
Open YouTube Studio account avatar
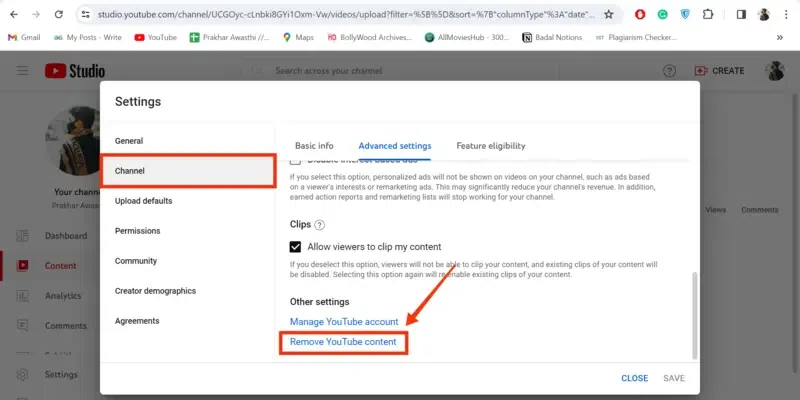point(775,71)
